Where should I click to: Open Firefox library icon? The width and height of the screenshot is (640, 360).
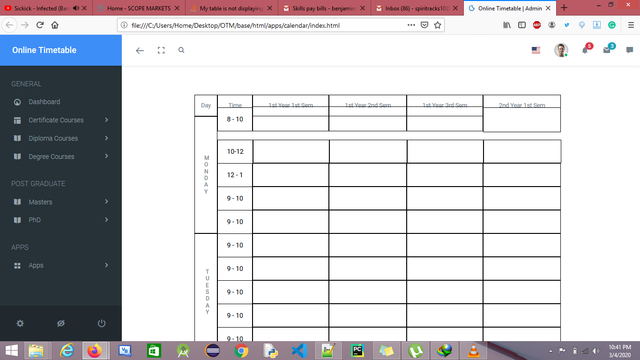coord(507,25)
